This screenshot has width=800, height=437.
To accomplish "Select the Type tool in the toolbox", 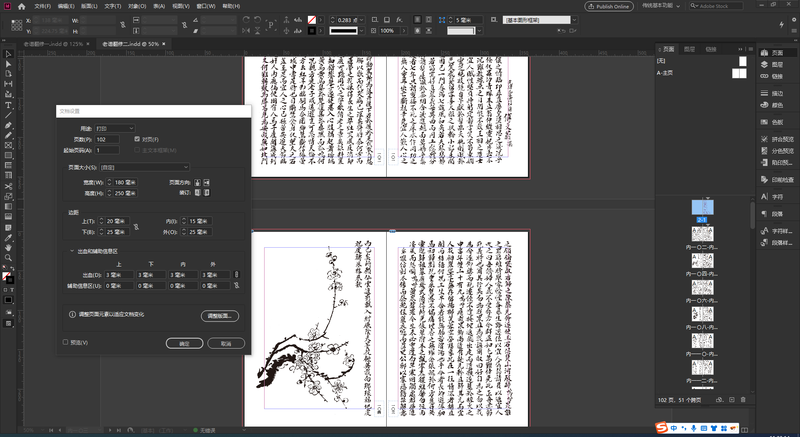I will point(8,105).
